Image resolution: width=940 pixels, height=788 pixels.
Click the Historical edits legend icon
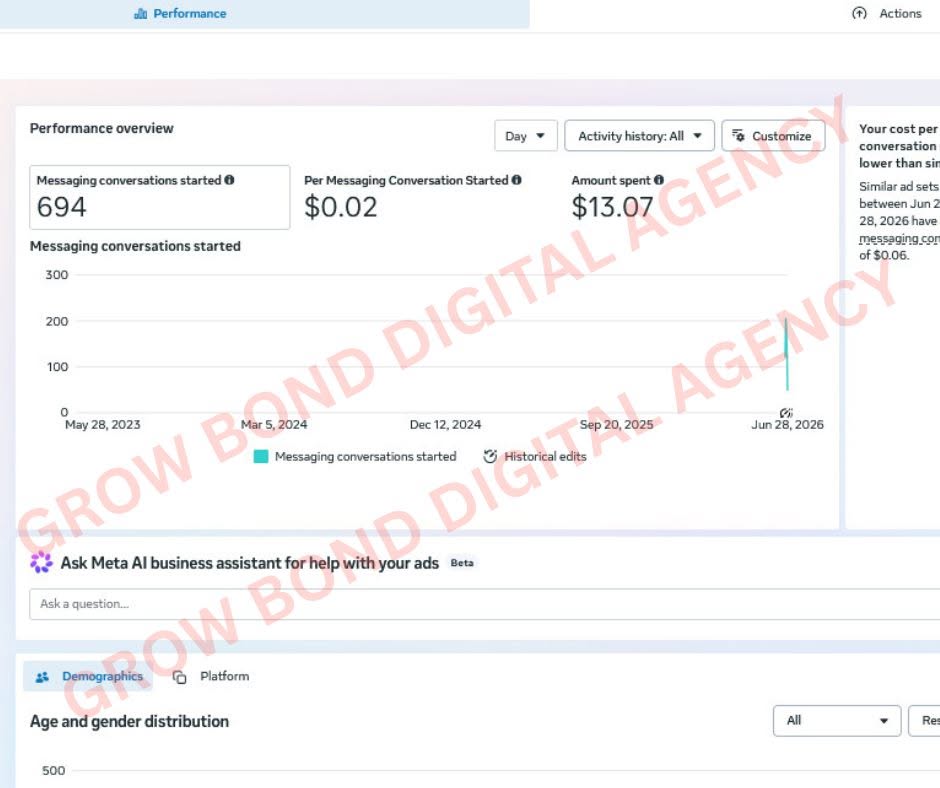pyautogui.click(x=490, y=456)
